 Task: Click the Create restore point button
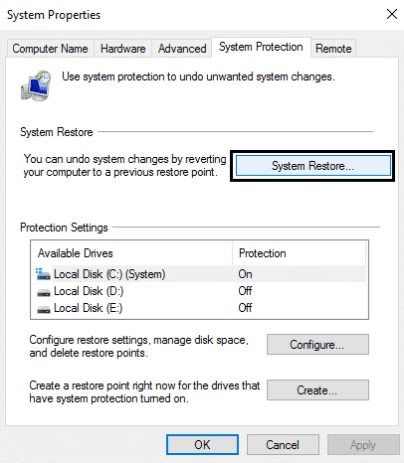coord(317,390)
